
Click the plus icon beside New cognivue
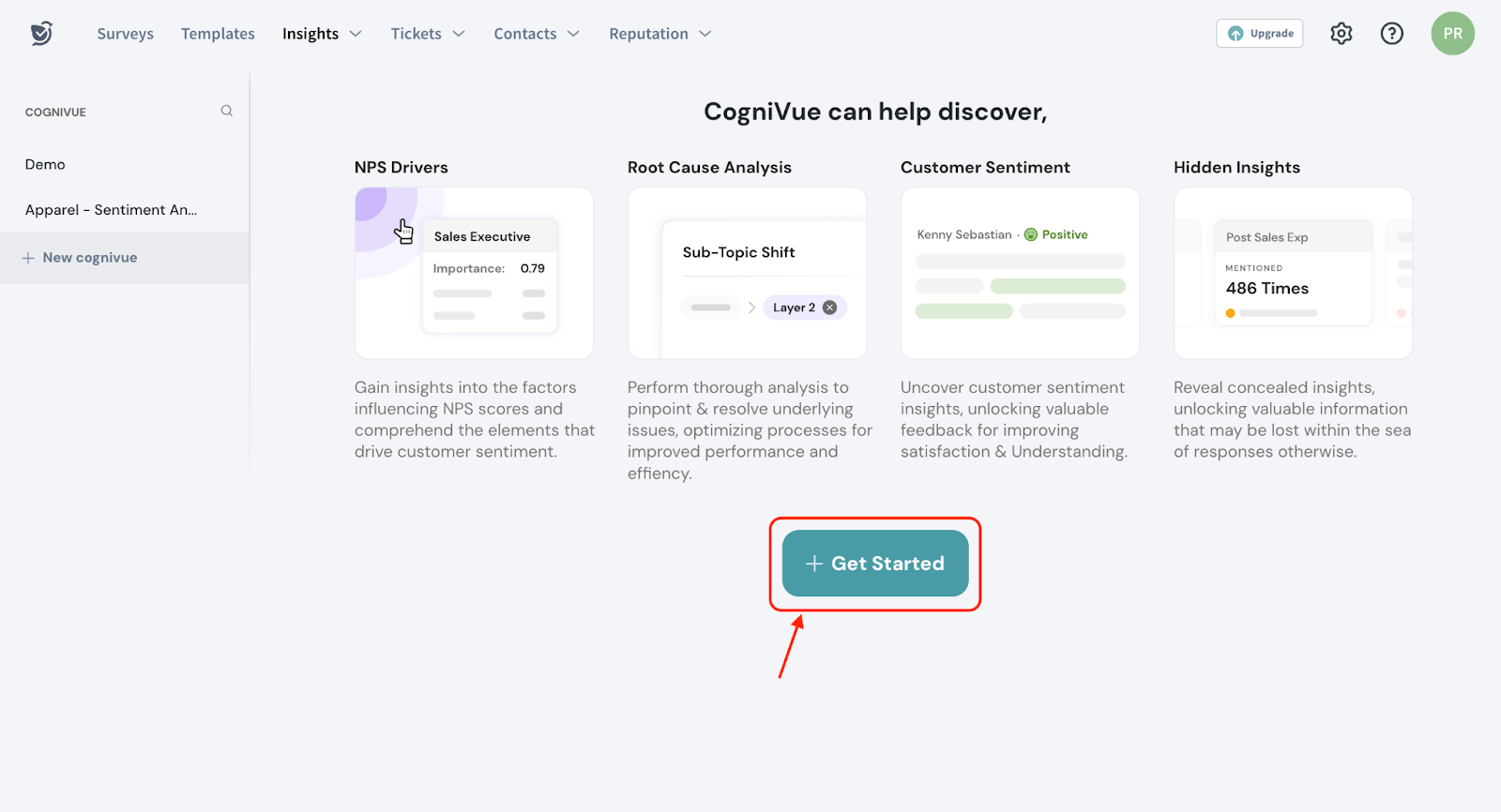point(28,258)
